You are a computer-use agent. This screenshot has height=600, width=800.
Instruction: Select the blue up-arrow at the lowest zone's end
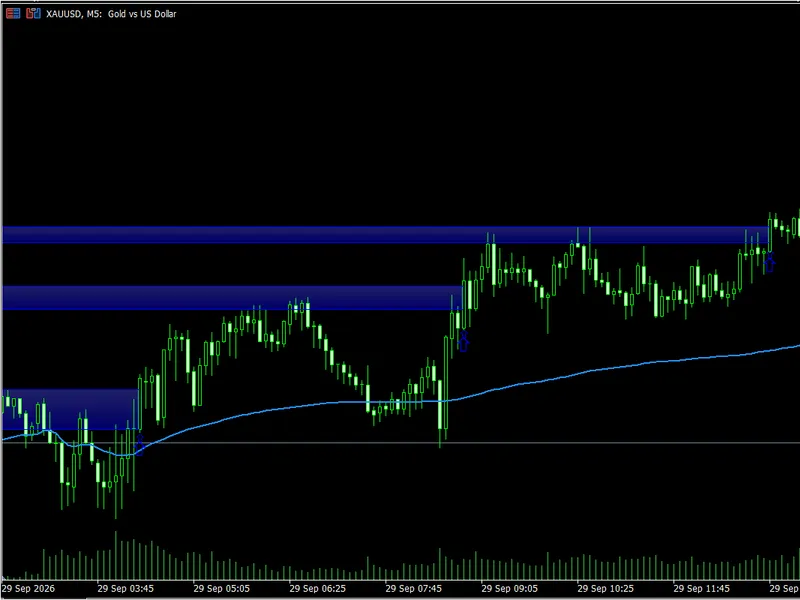tap(139, 445)
